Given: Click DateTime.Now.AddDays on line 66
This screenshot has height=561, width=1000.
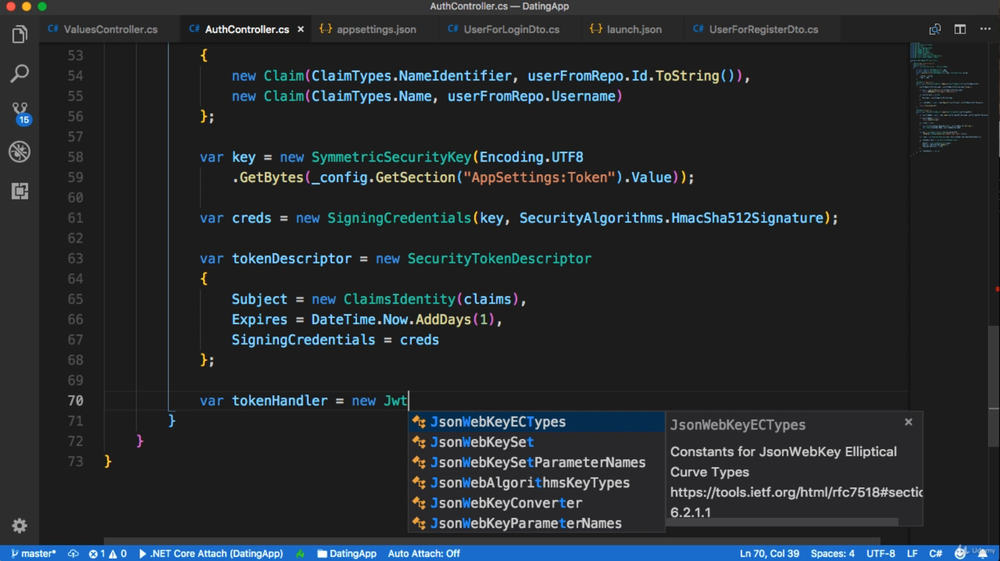Looking at the screenshot, I should click(390, 320).
